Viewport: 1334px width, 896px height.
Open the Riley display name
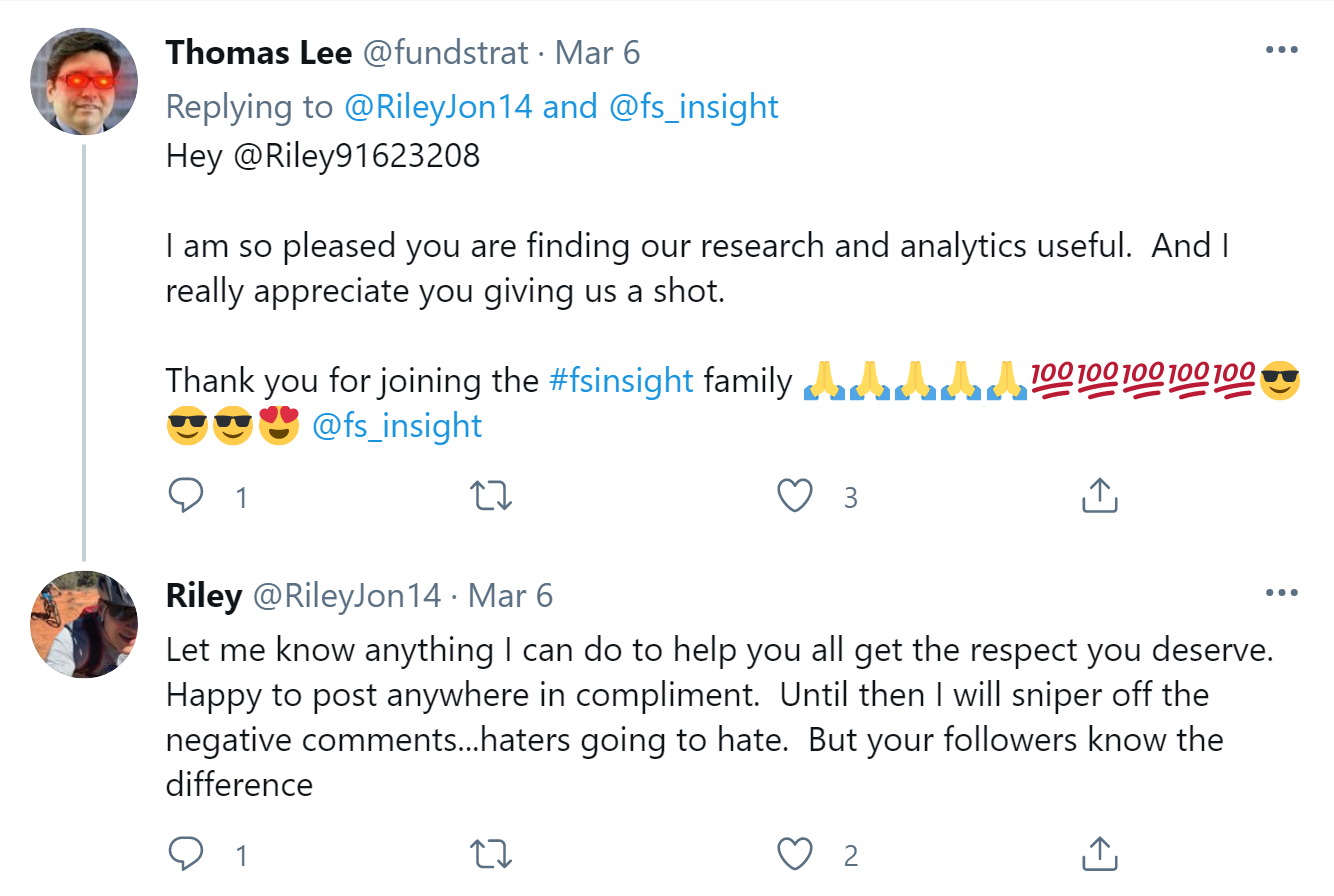[x=204, y=596]
